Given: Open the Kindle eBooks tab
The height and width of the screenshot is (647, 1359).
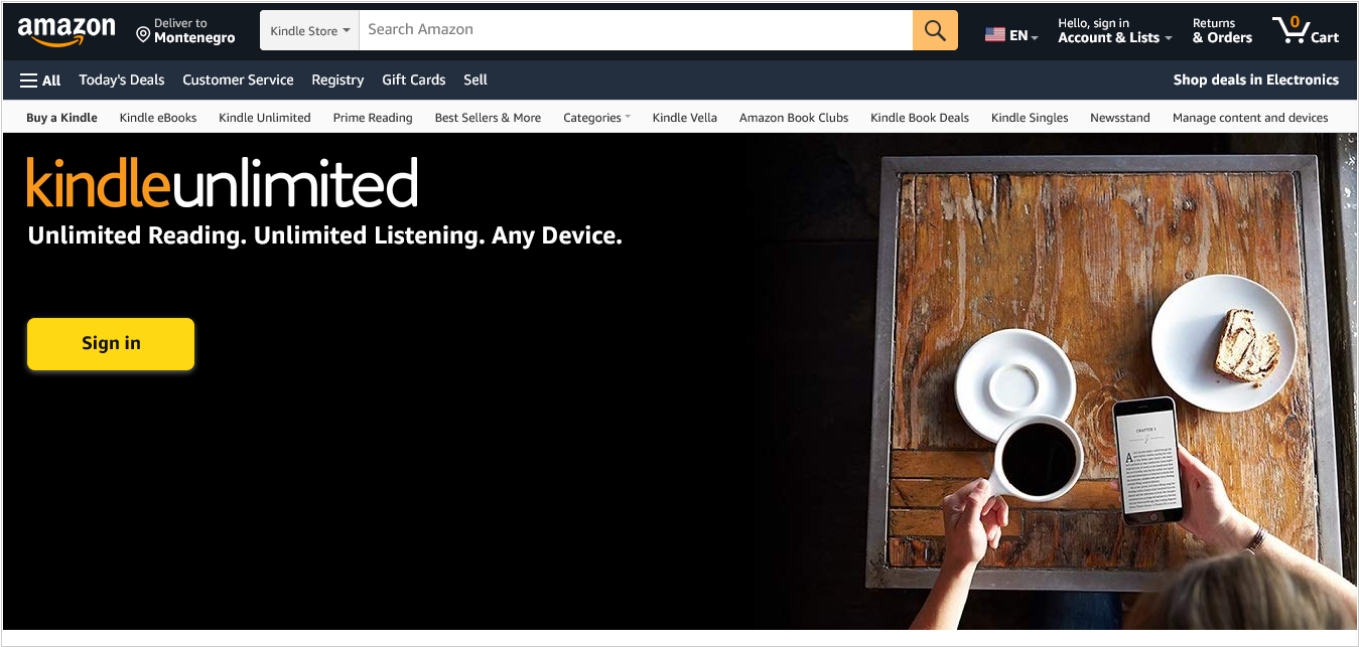Looking at the screenshot, I should pos(158,118).
